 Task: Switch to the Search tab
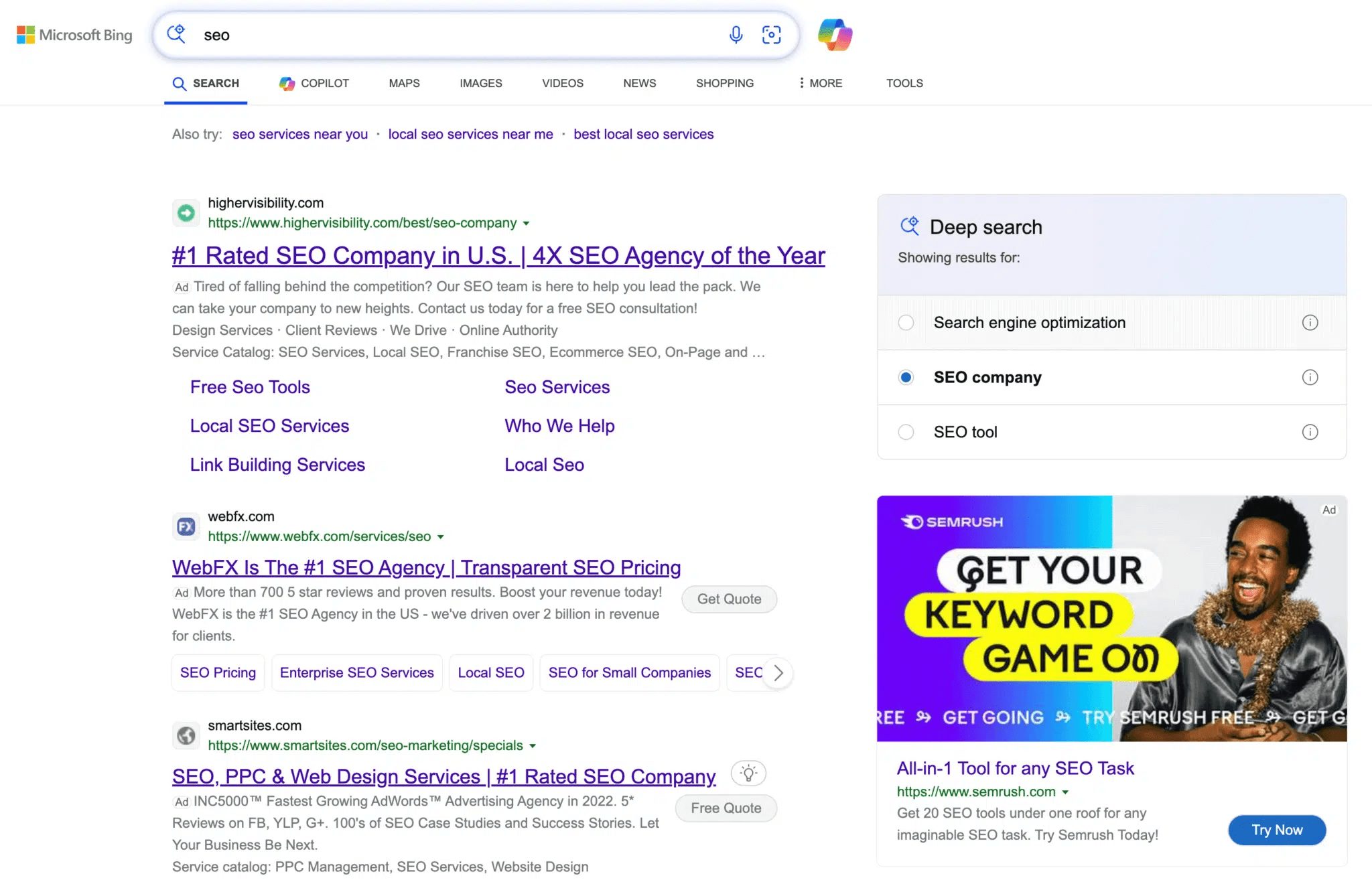click(x=206, y=83)
